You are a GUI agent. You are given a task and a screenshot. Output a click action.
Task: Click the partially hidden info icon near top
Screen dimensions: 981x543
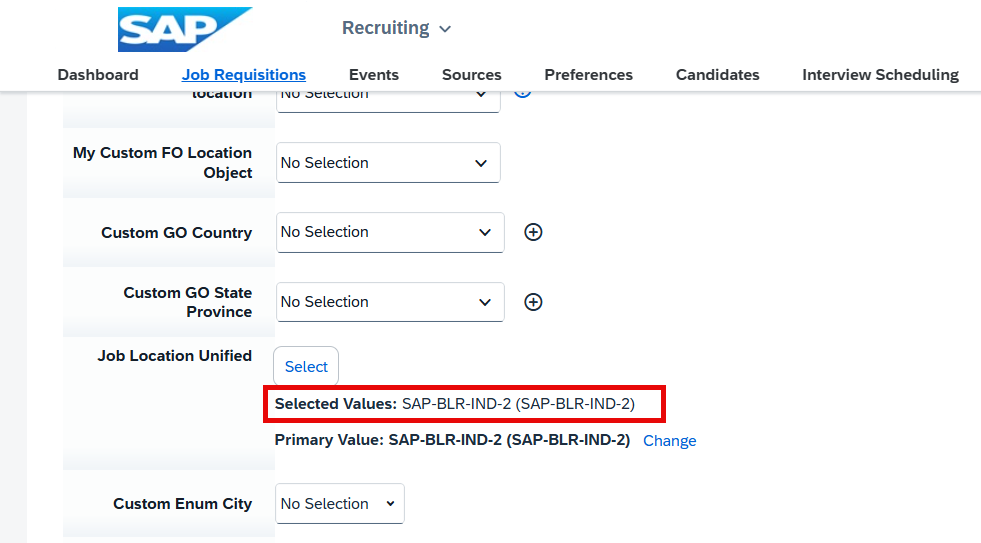tap(522, 94)
